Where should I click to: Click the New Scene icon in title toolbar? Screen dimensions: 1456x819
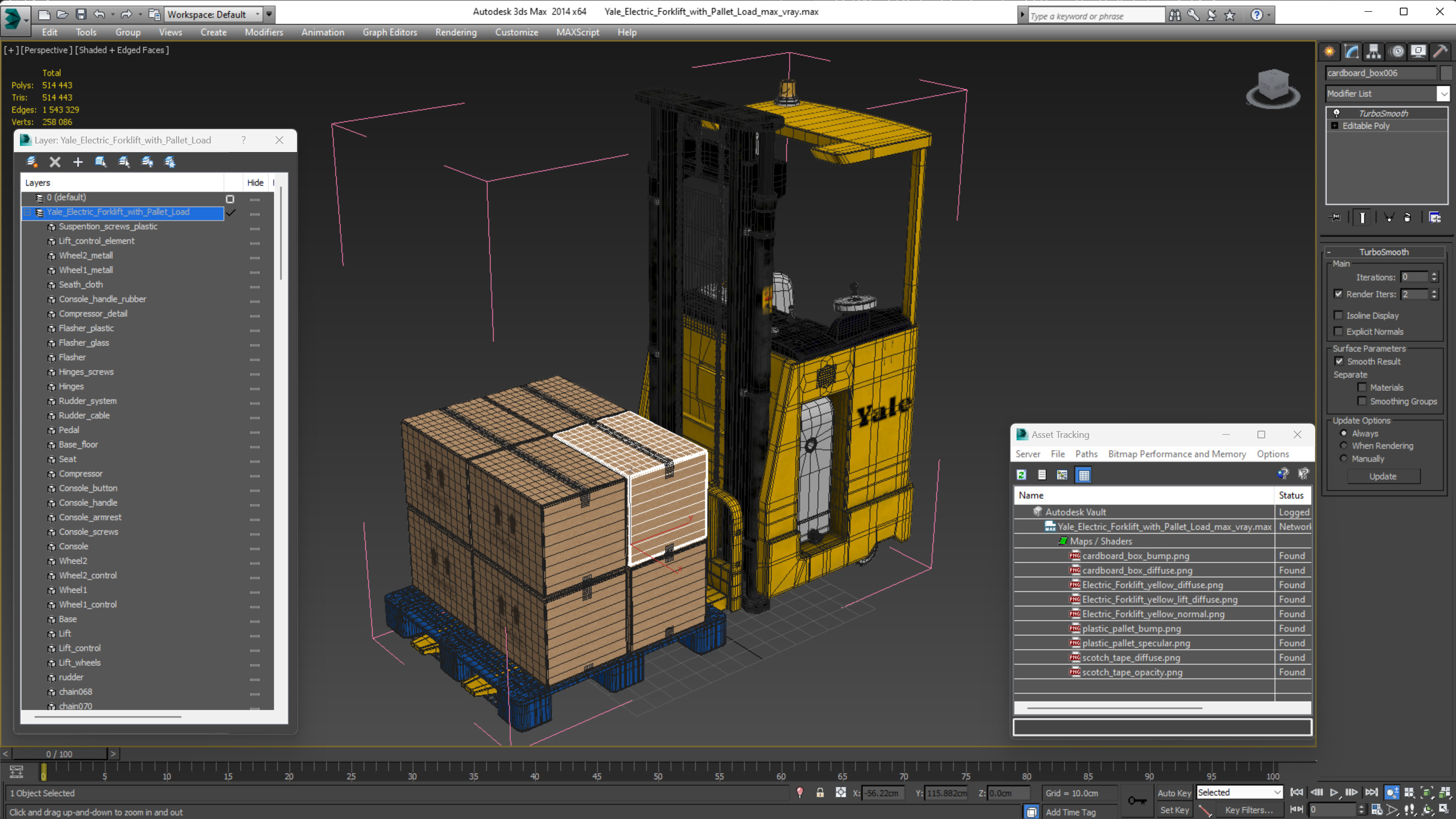(x=43, y=14)
